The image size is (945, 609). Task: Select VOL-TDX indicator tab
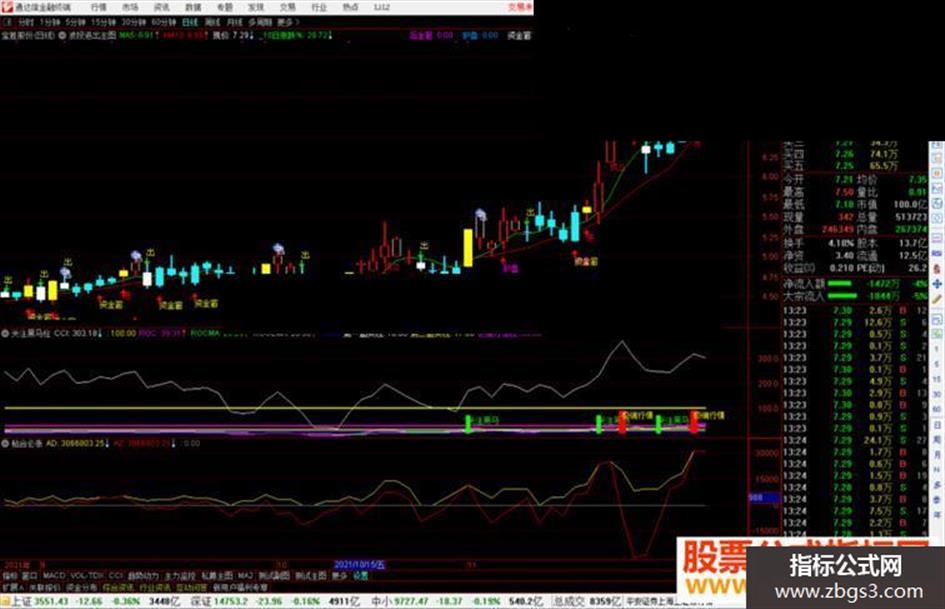point(87,576)
